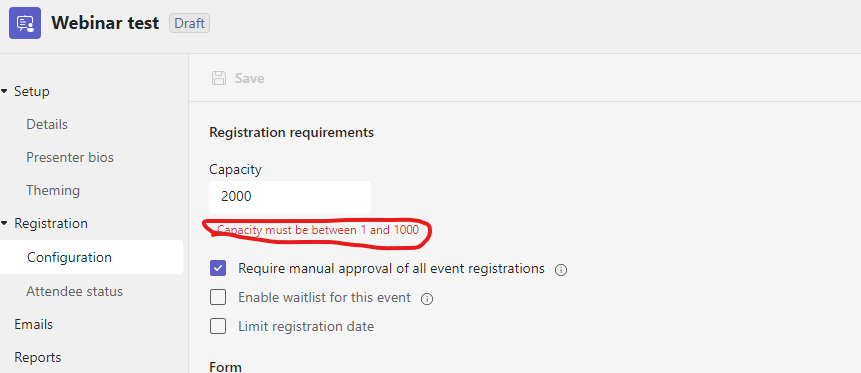Click the webinar presenter app icon

[25, 23]
